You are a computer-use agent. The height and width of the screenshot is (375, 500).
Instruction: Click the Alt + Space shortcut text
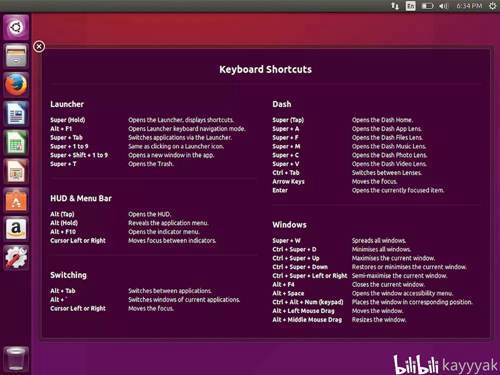(x=288, y=293)
